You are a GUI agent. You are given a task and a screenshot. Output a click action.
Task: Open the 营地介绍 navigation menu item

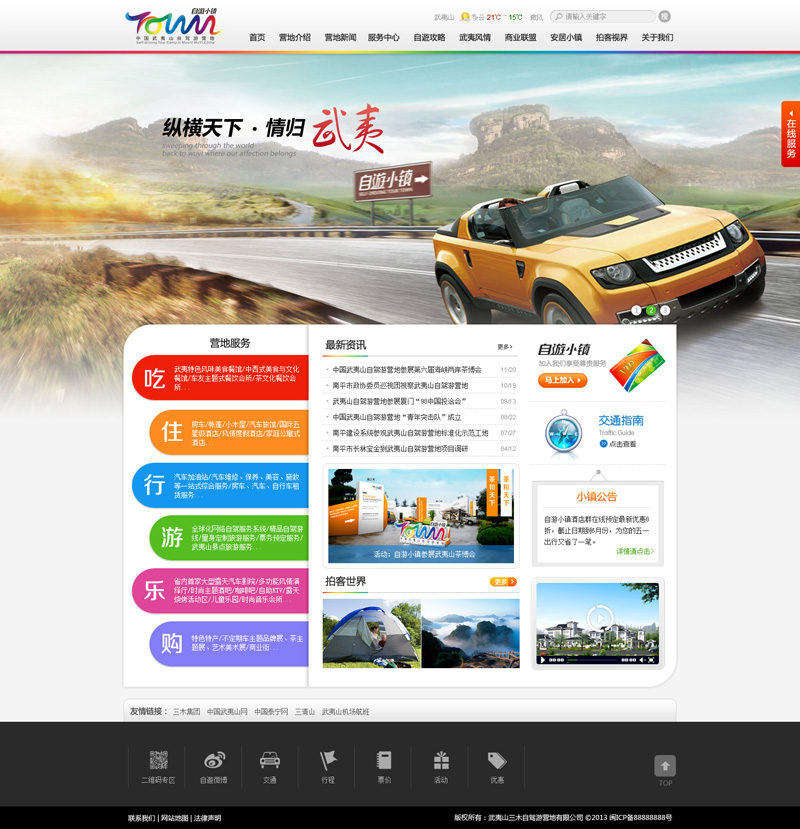pyautogui.click(x=294, y=38)
